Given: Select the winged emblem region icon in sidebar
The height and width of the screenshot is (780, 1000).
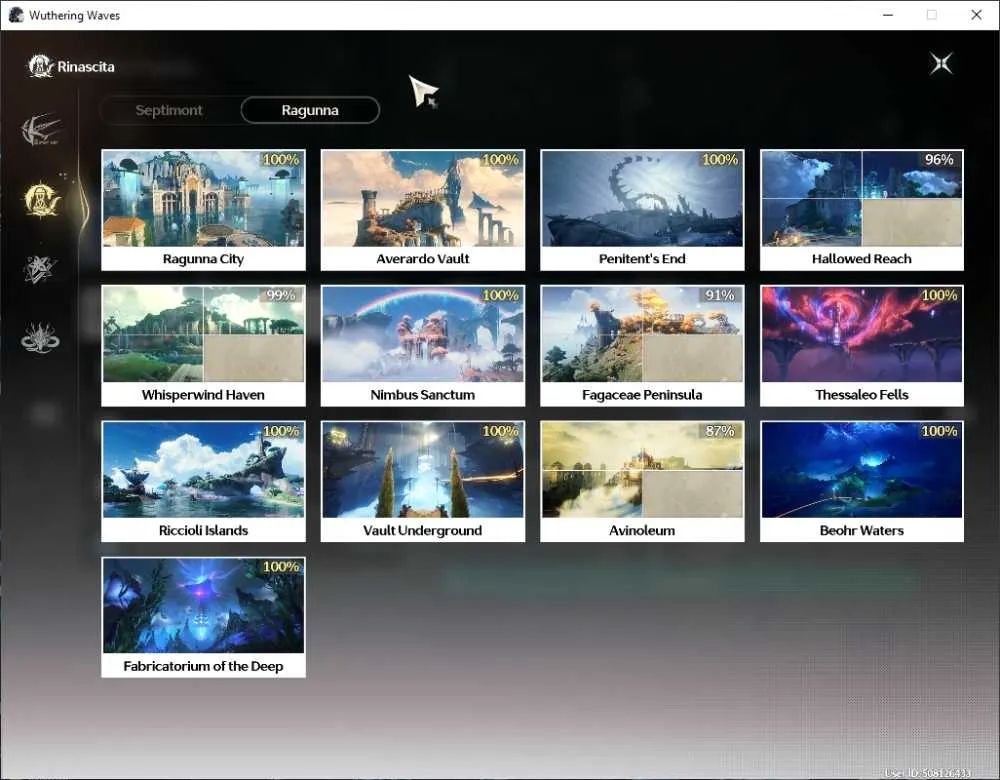Looking at the screenshot, I should (40, 129).
